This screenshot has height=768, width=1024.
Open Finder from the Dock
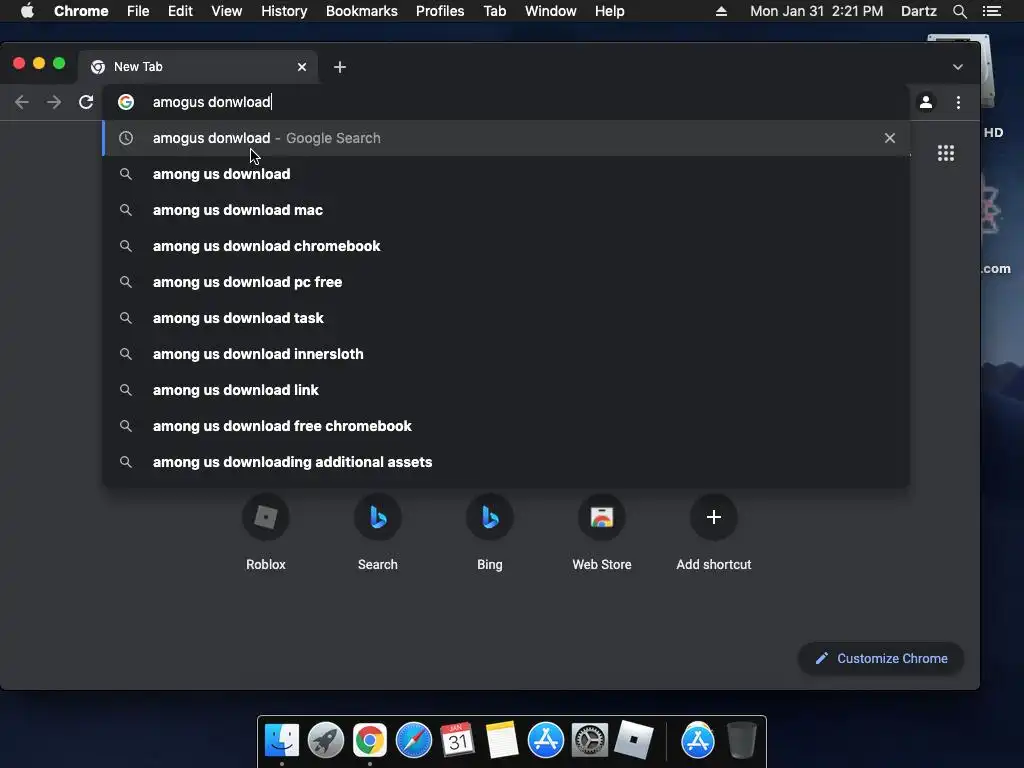(x=281, y=740)
